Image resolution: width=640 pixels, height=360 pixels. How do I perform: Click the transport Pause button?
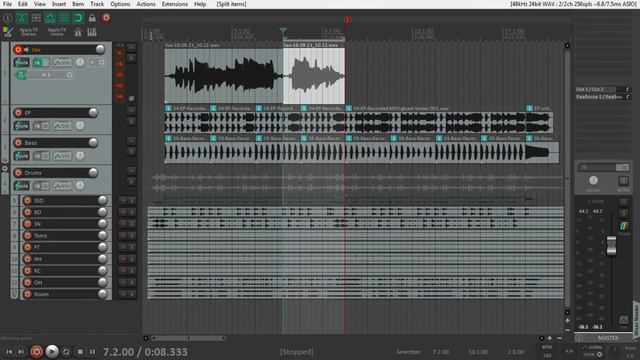tap(93, 351)
